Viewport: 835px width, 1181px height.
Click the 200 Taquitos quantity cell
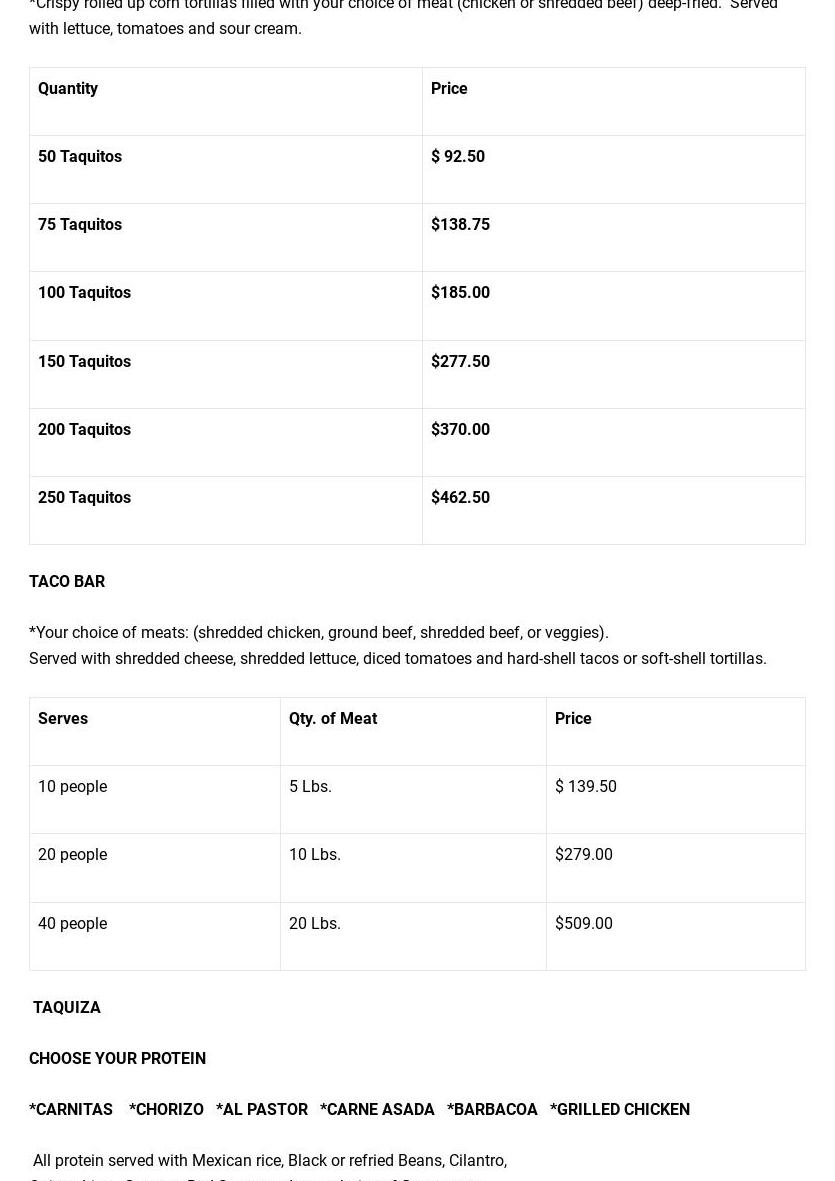[84, 430]
